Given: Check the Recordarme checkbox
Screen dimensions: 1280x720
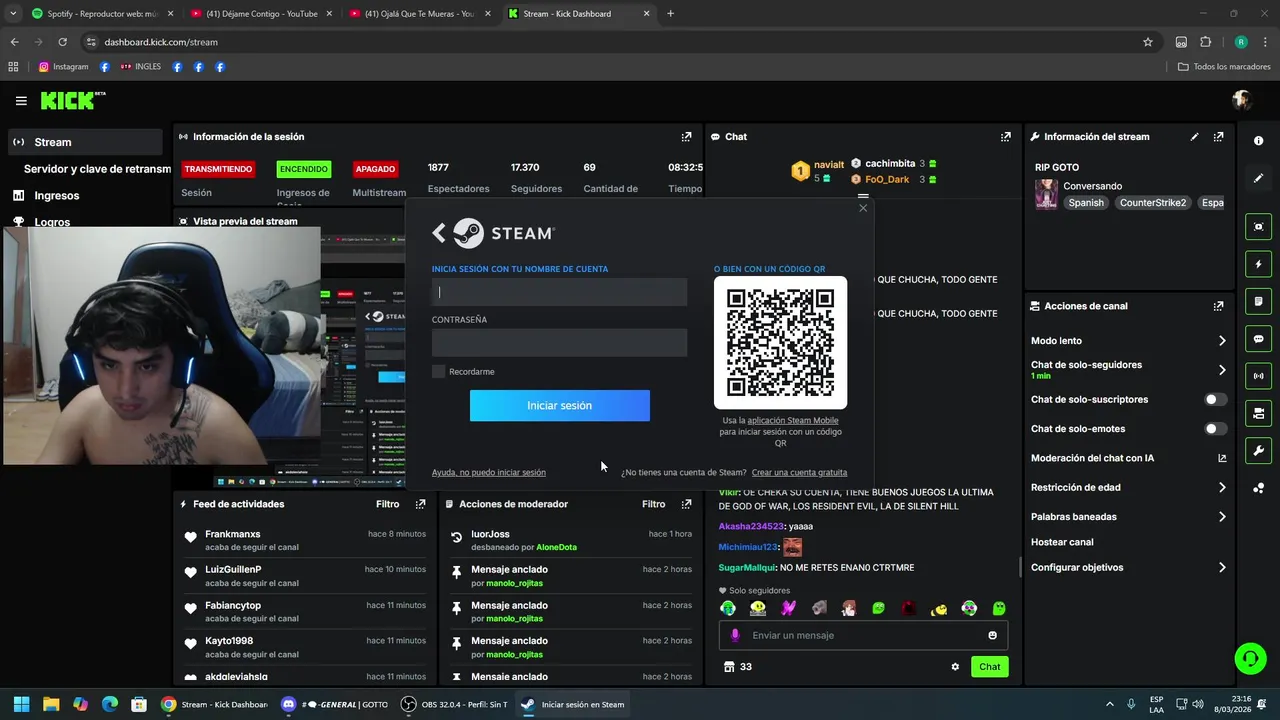Looking at the screenshot, I should tap(438, 371).
